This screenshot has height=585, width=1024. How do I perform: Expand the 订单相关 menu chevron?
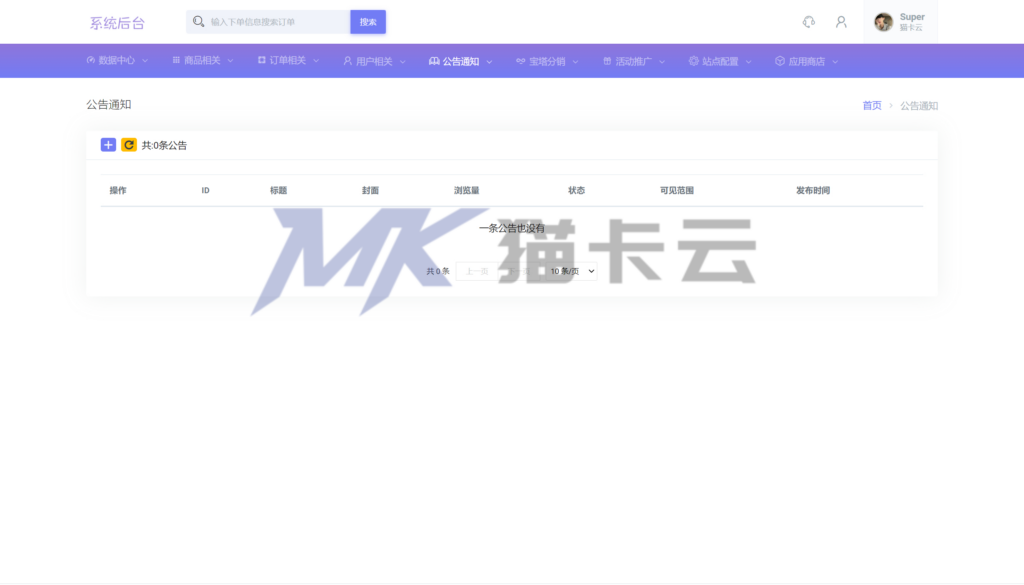(316, 61)
